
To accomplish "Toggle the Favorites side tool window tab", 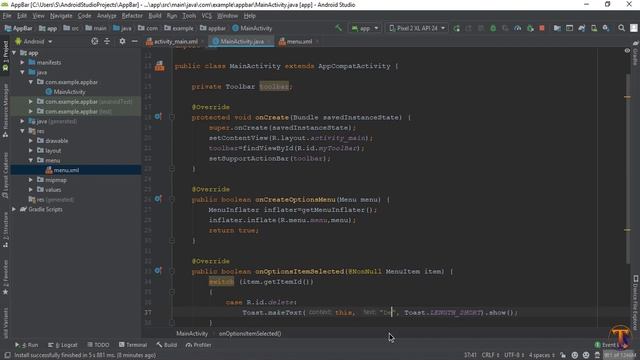I will point(5,278).
